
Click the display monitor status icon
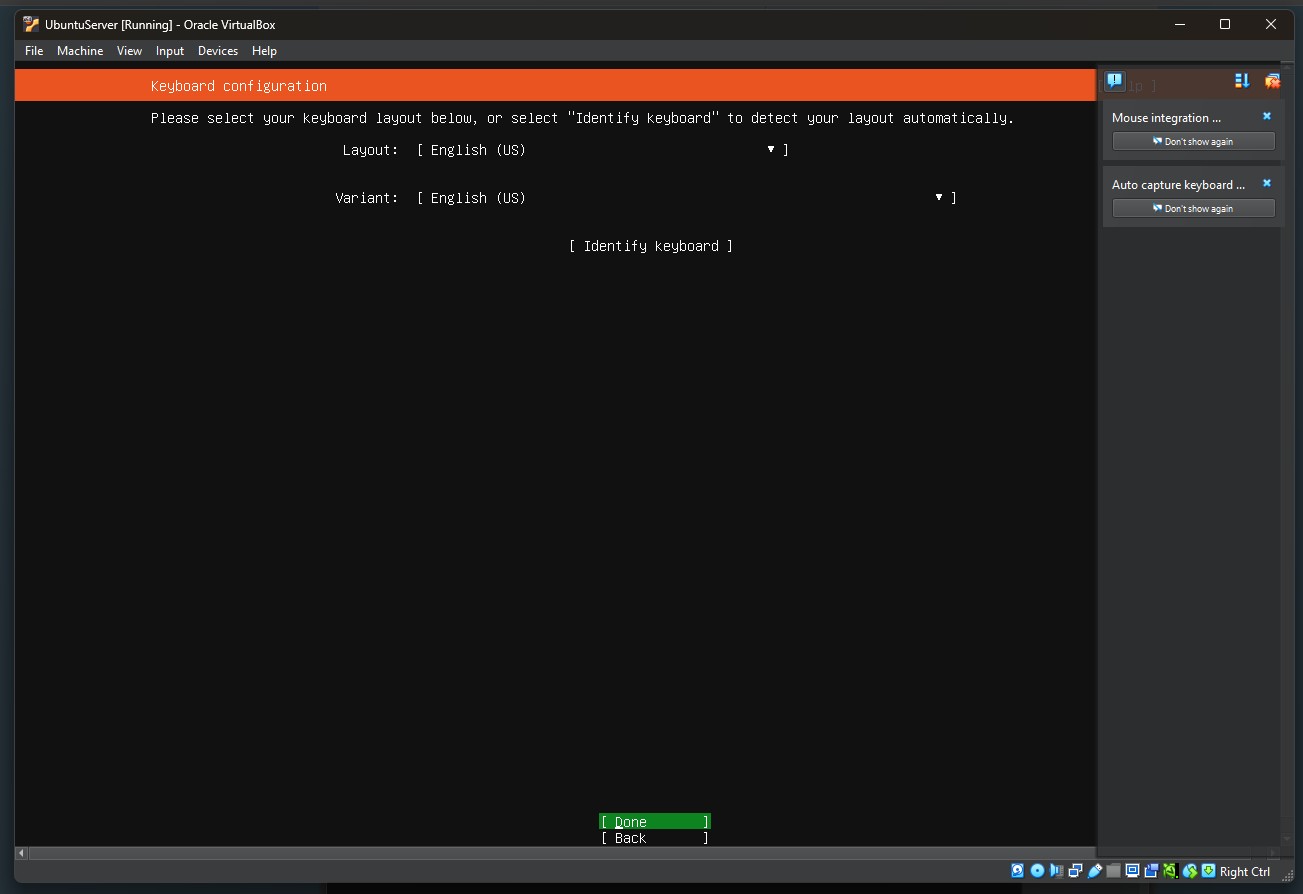tap(1132, 871)
